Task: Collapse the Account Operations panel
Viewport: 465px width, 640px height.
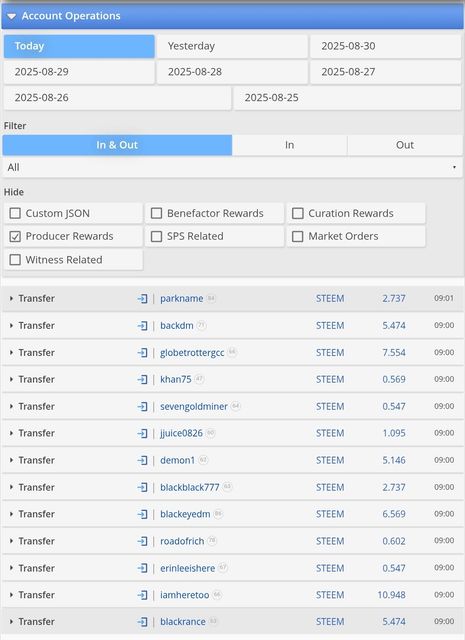Action: (x=11, y=16)
